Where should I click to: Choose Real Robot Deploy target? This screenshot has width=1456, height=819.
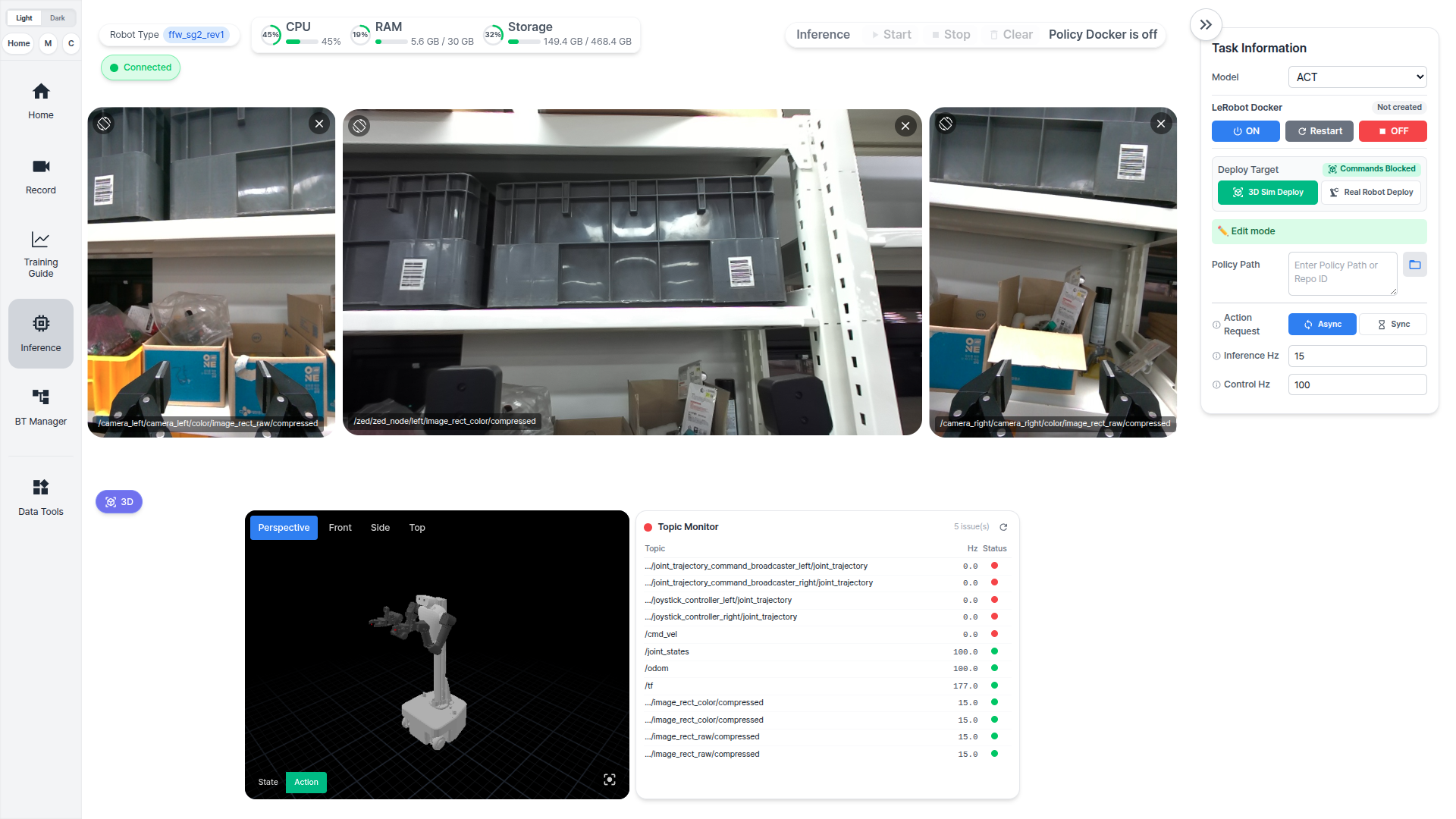coord(1371,193)
